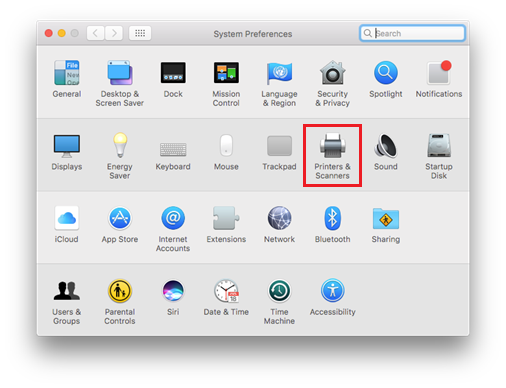
Task: Minimize window with yellow button
Action: pos(62,33)
